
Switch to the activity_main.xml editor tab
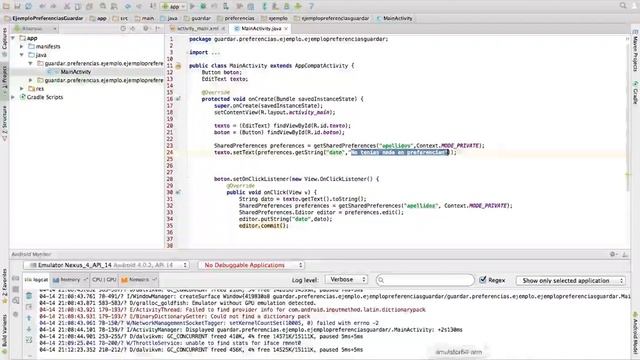pyautogui.click(x=198, y=29)
